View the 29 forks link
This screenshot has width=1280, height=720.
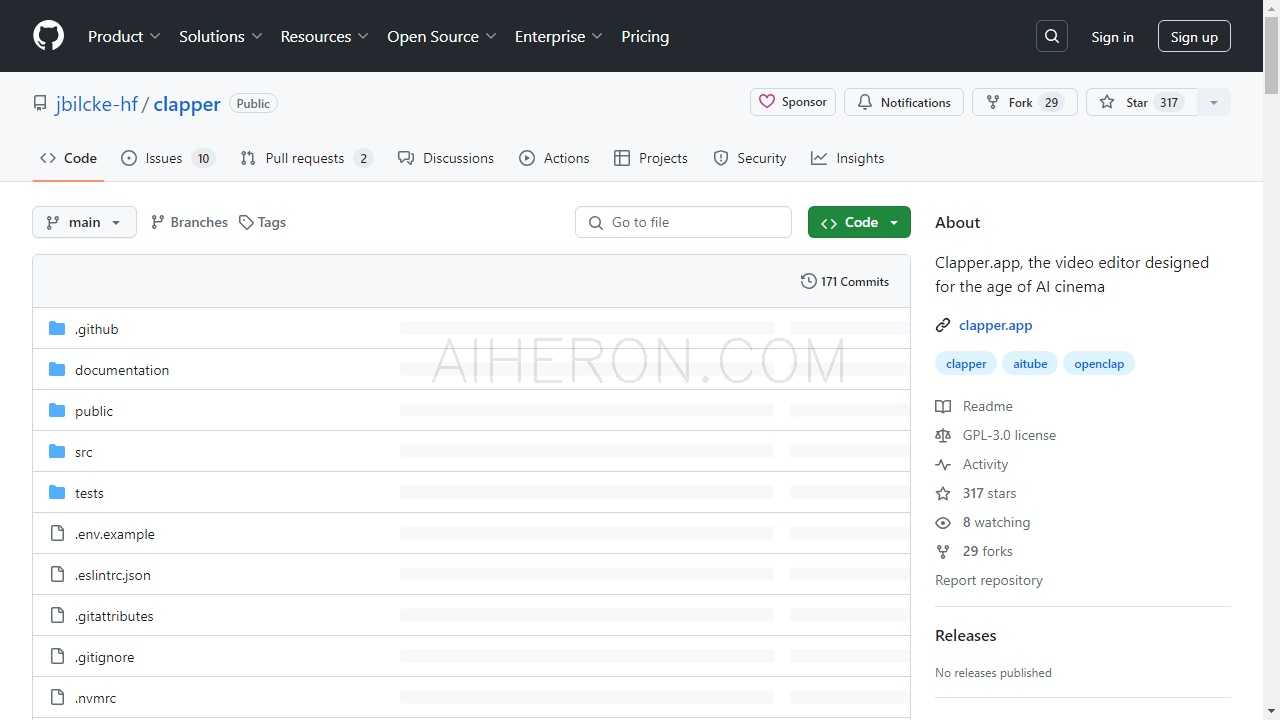(974, 551)
